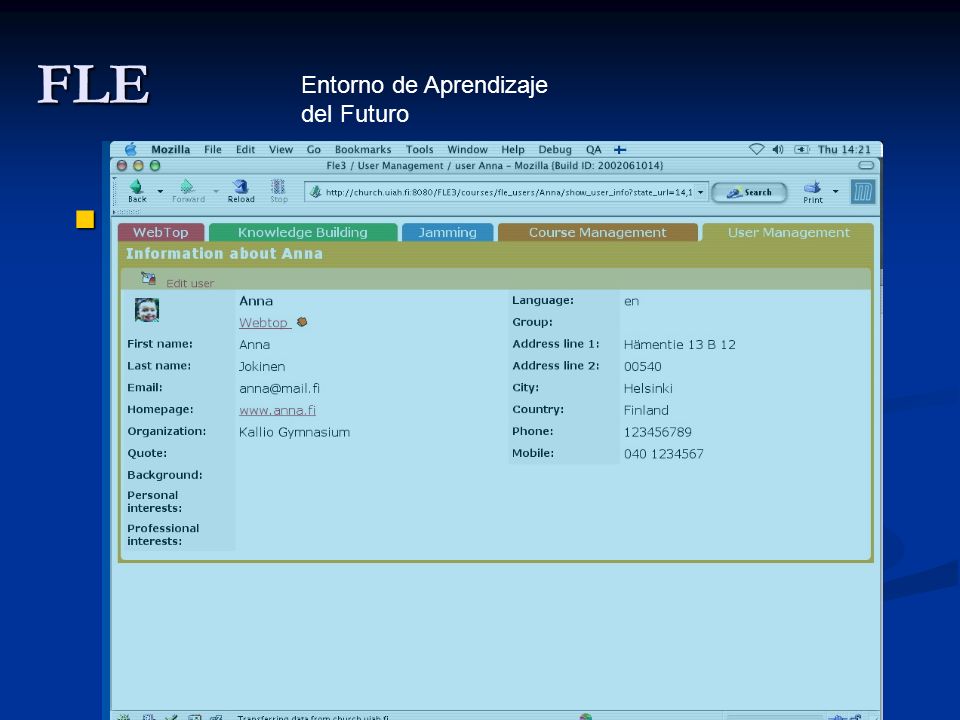
Task: Switch to the WebTop tab
Action: point(161,232)
